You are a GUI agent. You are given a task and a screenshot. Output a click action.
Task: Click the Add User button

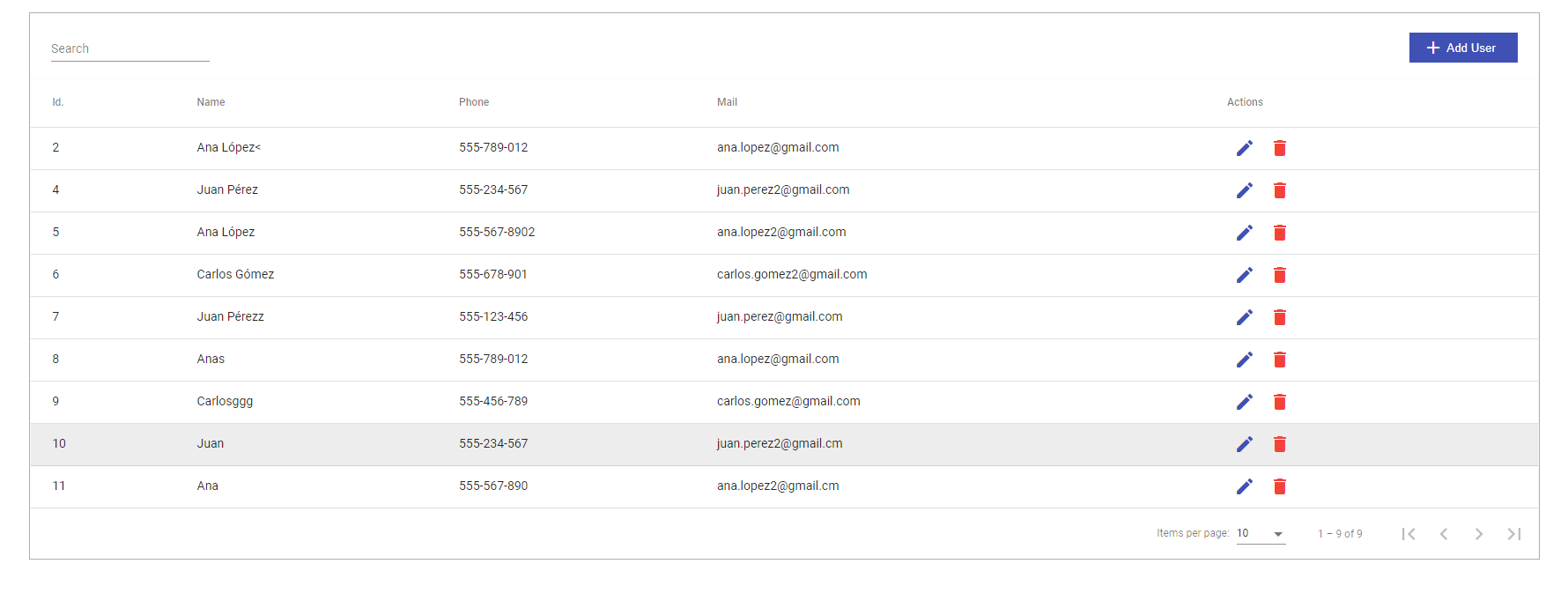tap(1463, 48)
